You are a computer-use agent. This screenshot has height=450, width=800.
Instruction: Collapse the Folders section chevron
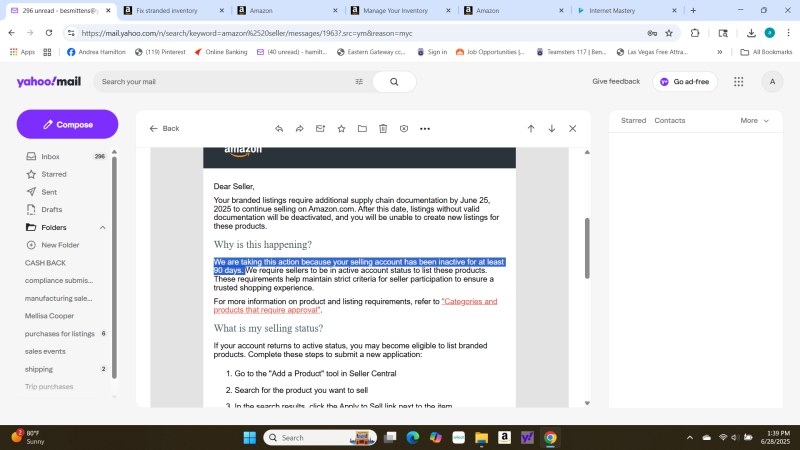point(102,227)
